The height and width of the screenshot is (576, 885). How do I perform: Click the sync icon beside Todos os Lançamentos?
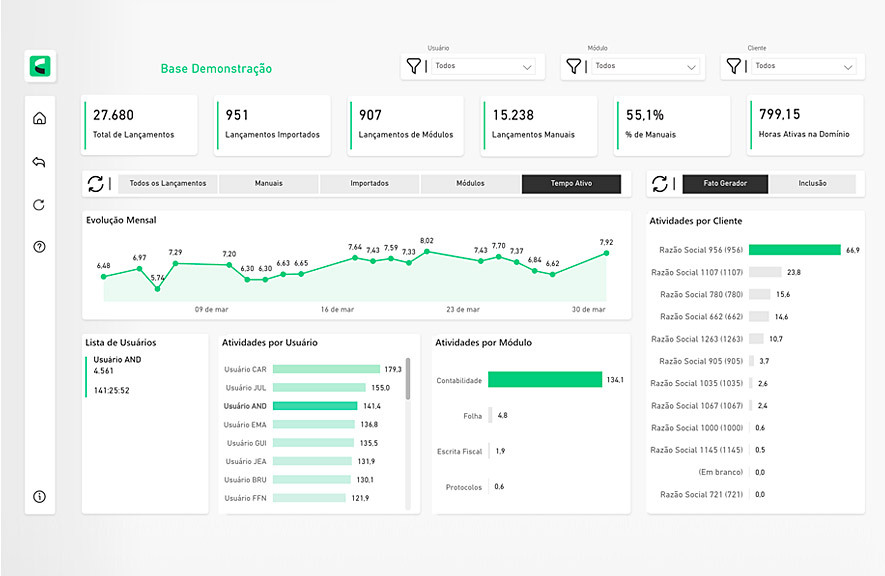click(x=96, y=184)
